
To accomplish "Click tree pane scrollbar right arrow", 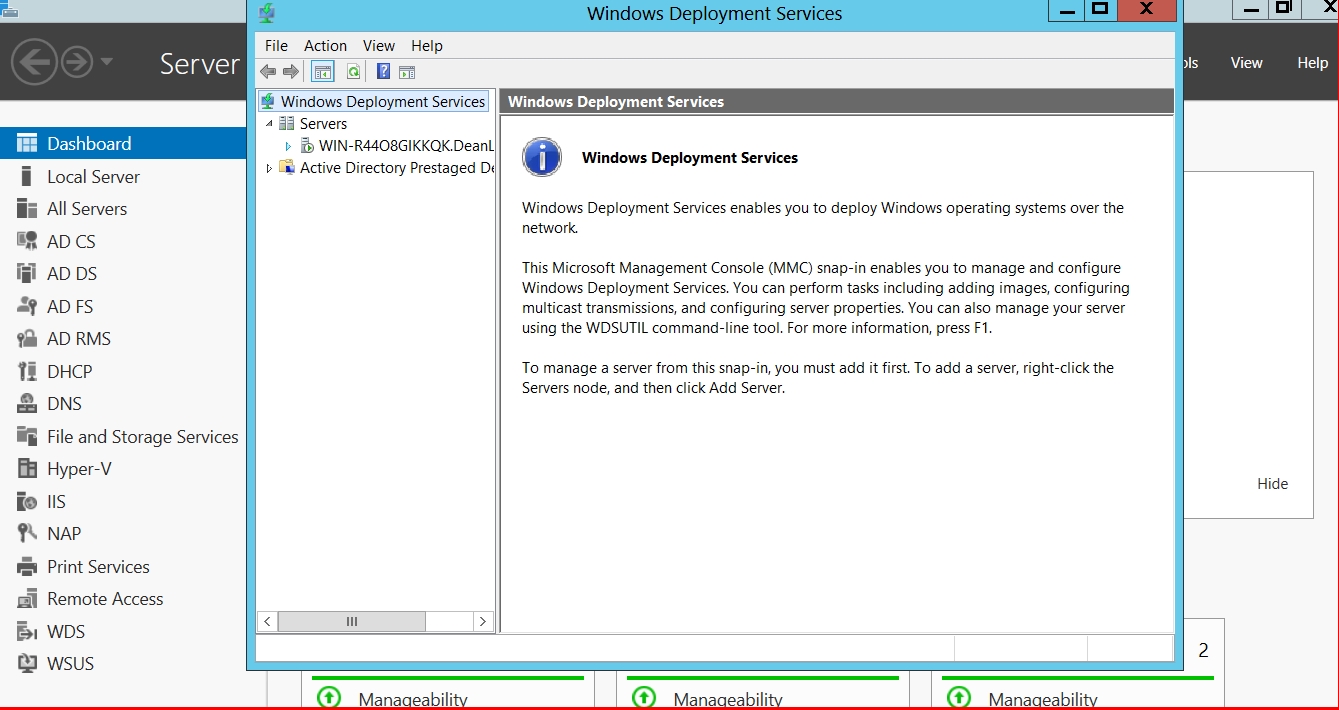I will 483,622.
